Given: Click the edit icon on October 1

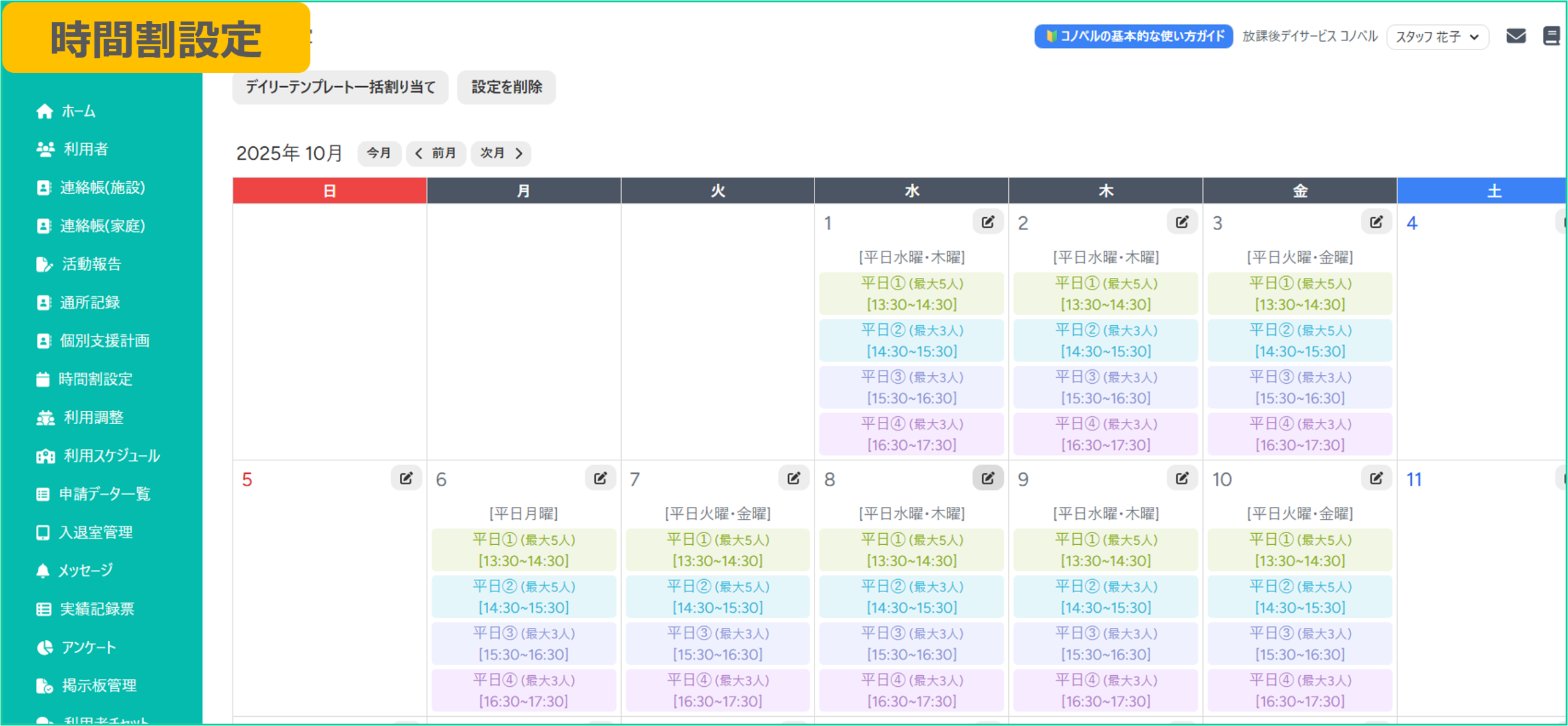Looking at the screenshot, I should point(987,222).
